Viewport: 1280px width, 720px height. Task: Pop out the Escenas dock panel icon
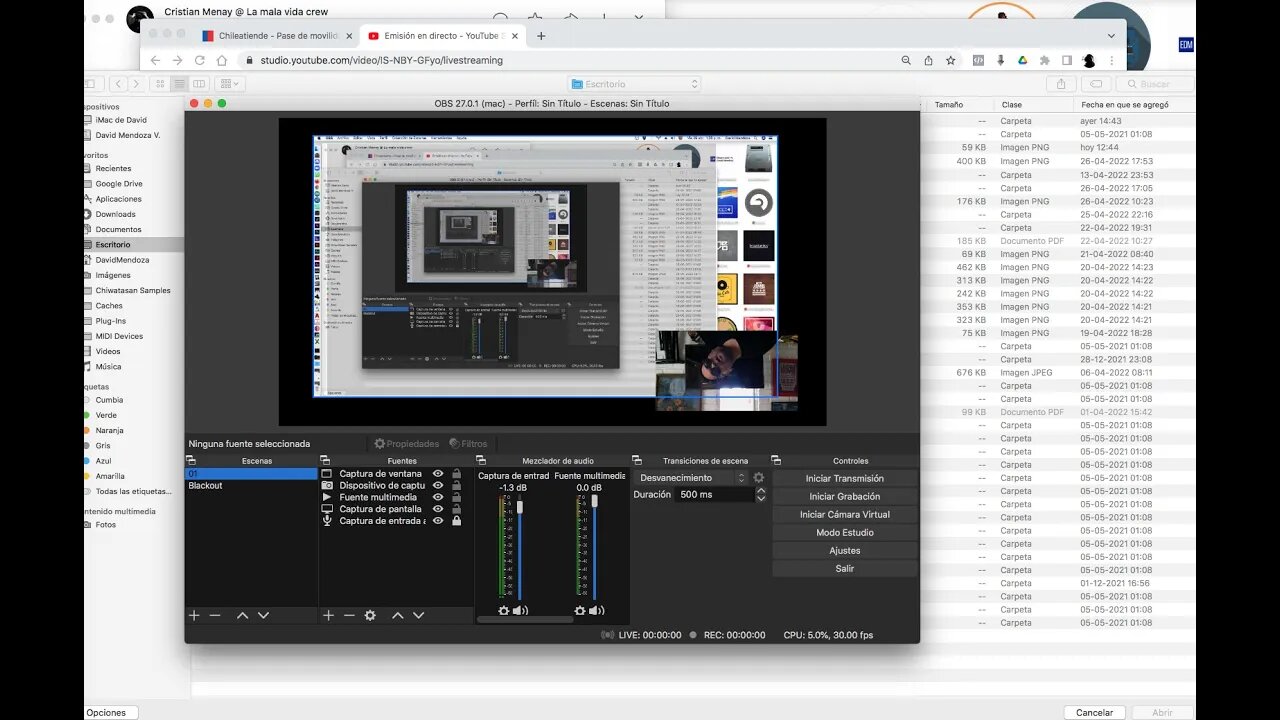[191, 461]
